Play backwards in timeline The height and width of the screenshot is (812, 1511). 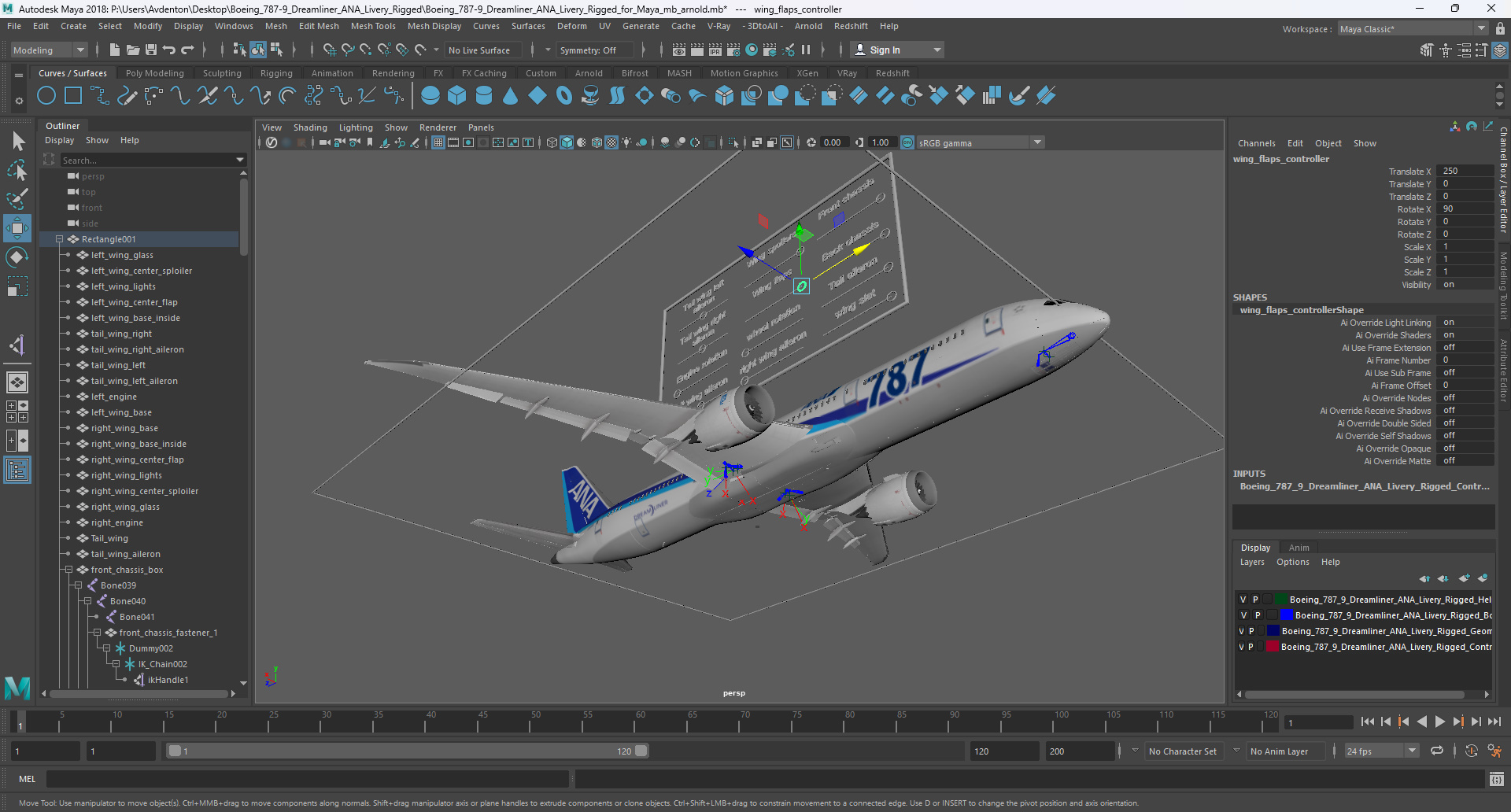(1422, 722)
